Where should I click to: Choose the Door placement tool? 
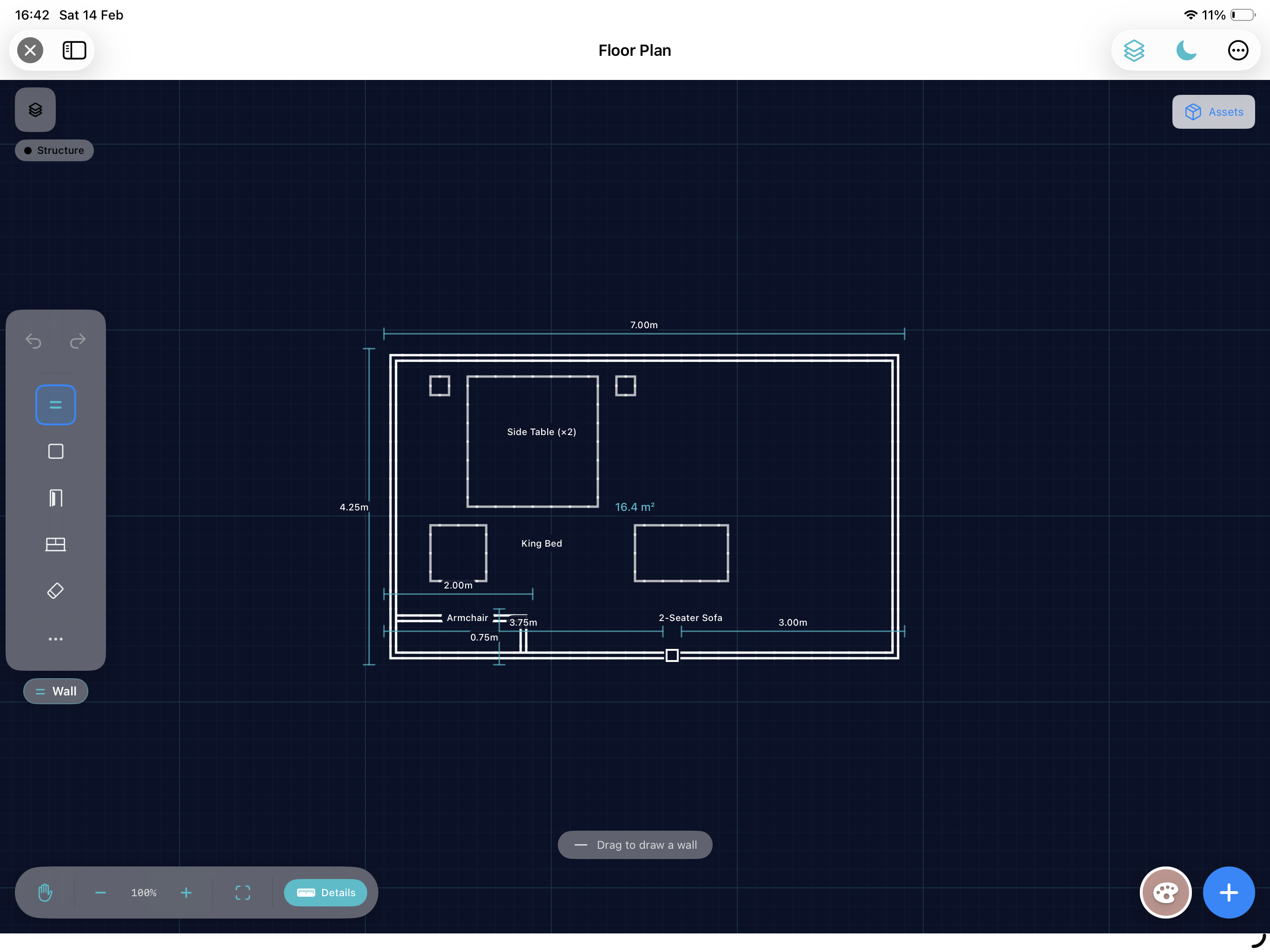pyautogui.click(x=55, y=497)
